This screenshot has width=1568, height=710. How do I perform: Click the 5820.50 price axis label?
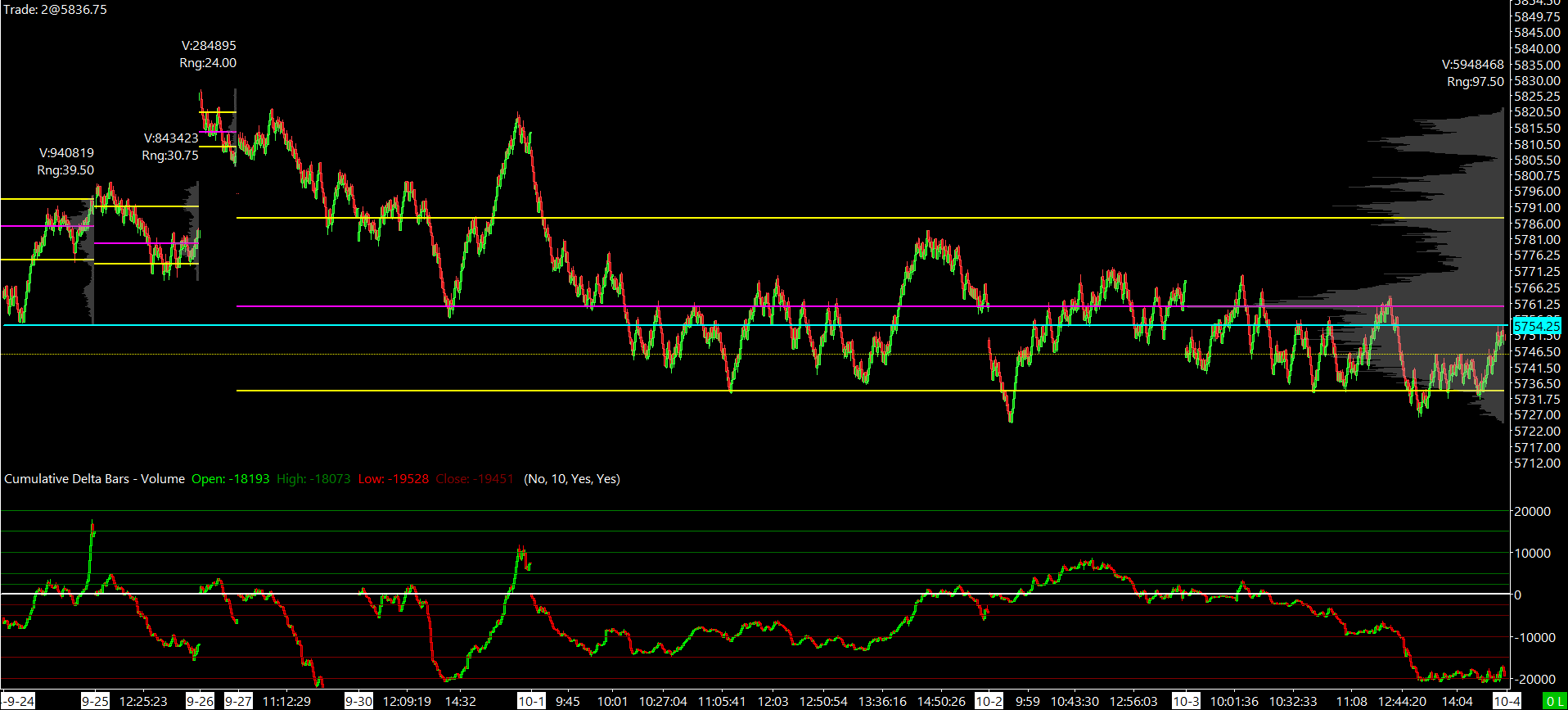click(1537, 112)
